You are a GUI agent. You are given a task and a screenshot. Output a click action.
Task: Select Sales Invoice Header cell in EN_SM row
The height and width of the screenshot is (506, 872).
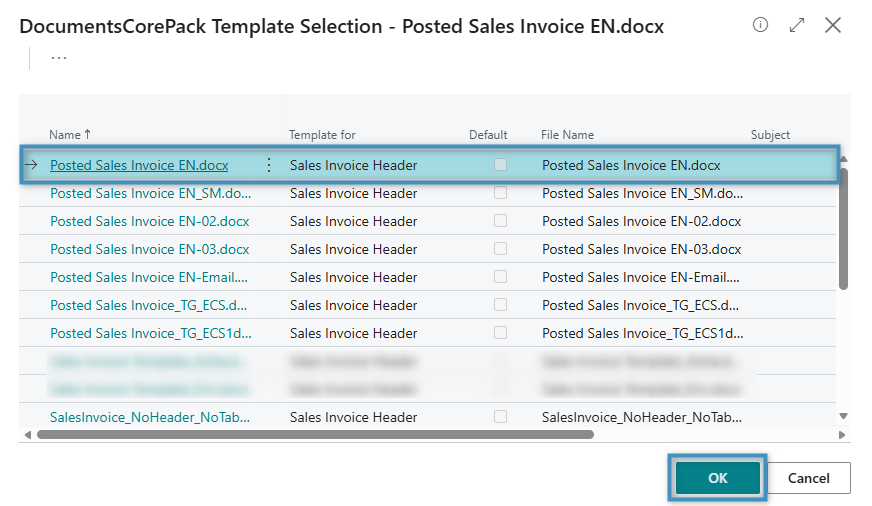(x=353, y=193)
